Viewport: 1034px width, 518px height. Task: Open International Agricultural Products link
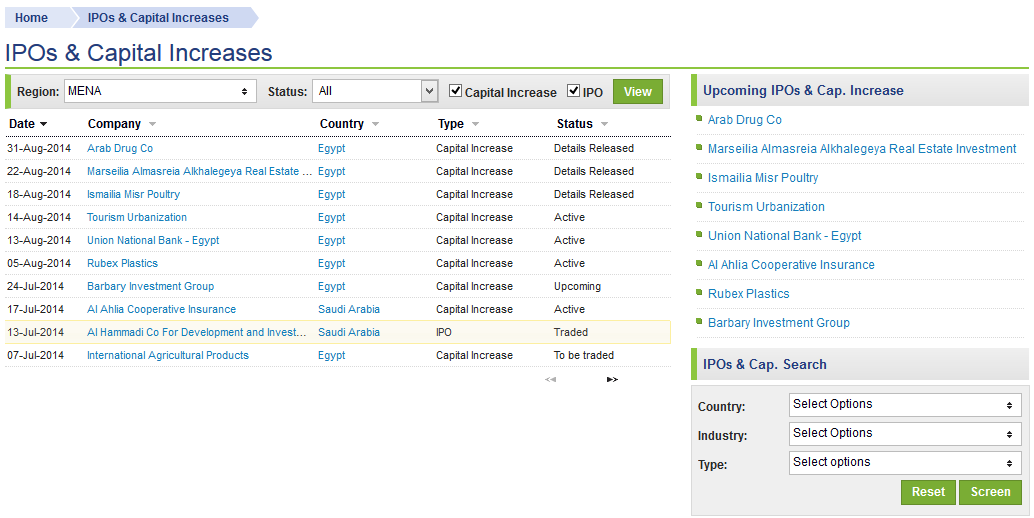coord(167,356)
